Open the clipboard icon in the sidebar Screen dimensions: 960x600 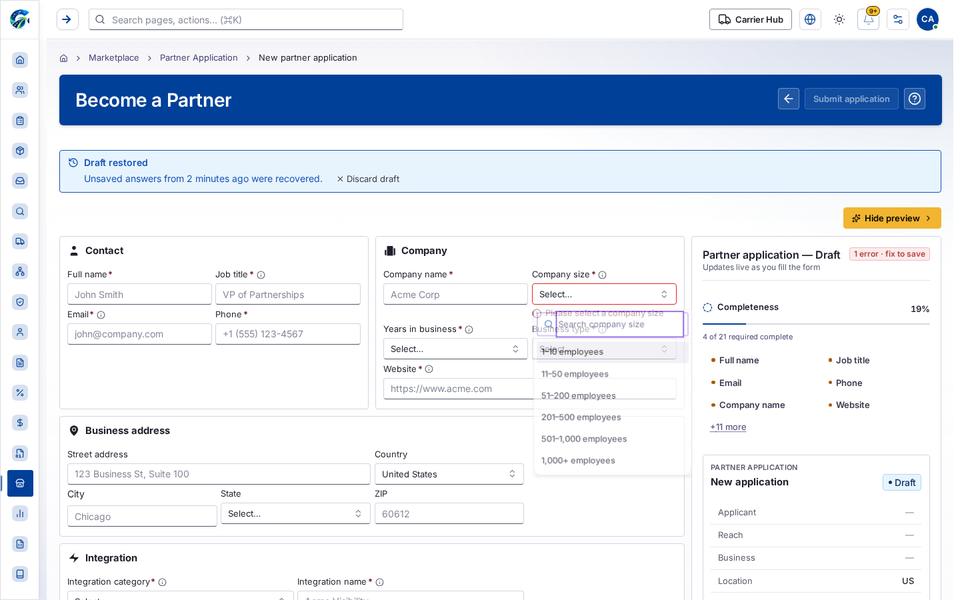20,121
